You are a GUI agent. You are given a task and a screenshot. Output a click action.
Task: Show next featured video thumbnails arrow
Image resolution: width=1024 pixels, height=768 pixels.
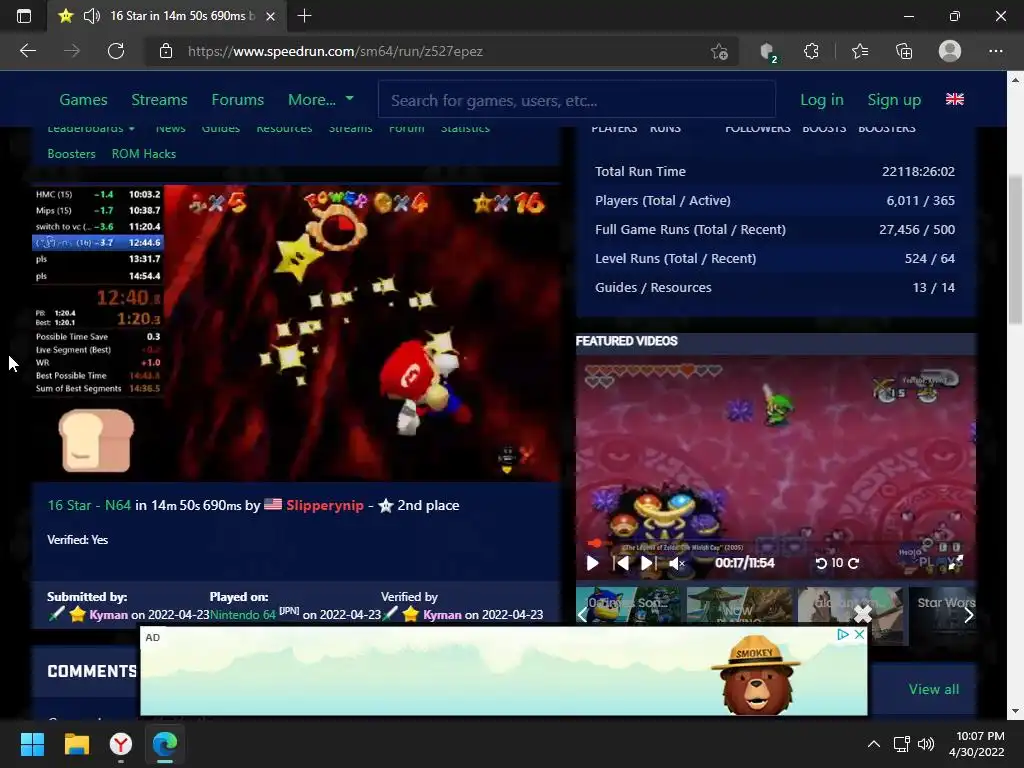tap(968, 615)
